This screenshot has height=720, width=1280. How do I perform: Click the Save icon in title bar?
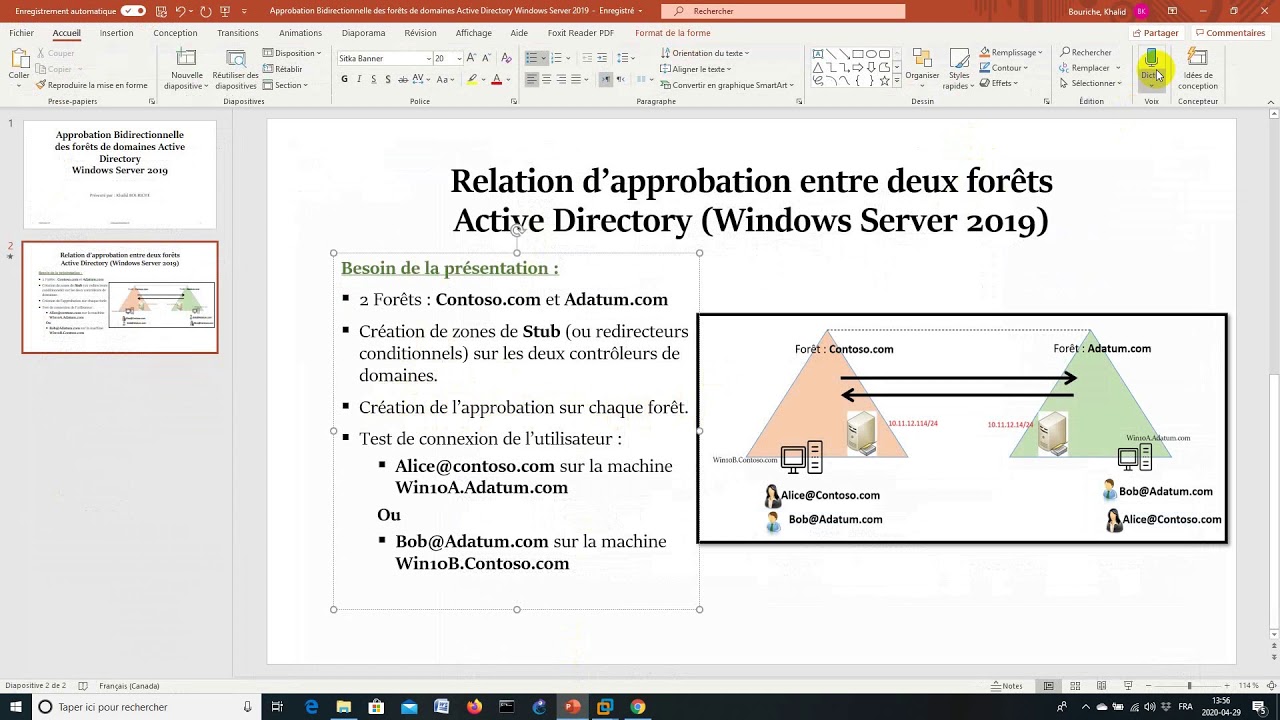point(161,11)
